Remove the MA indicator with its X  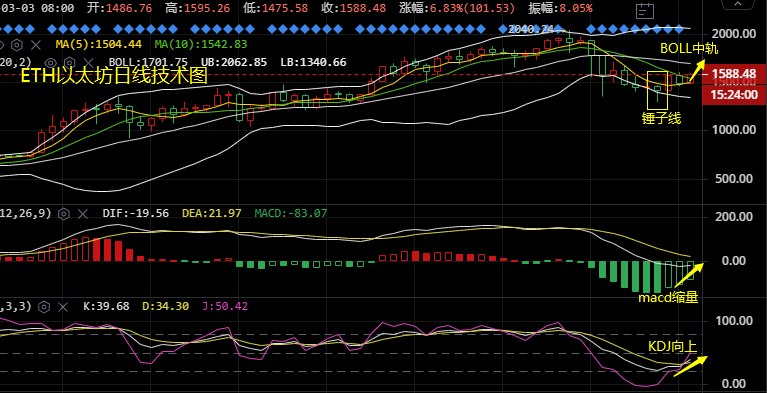[x=36, y=45]
